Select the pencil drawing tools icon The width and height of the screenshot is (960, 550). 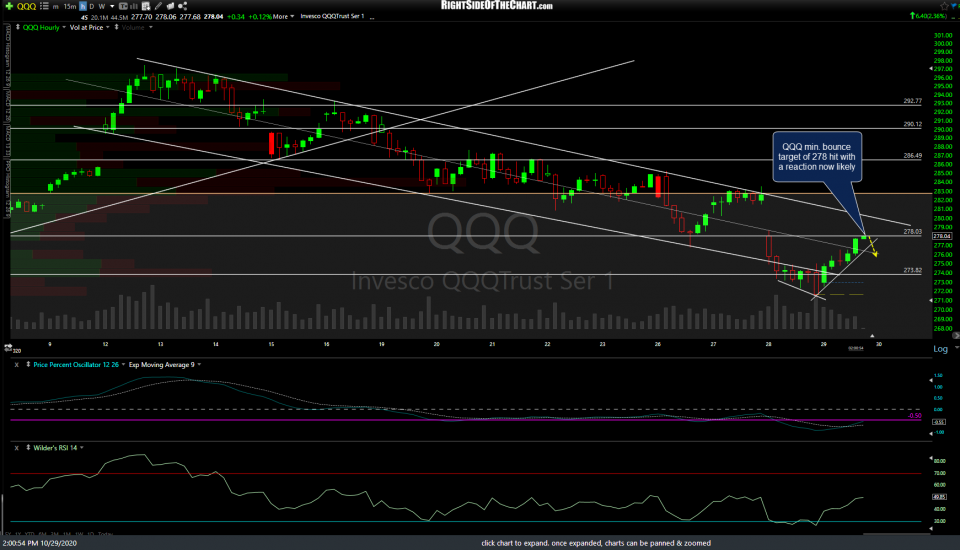(159, 6)
